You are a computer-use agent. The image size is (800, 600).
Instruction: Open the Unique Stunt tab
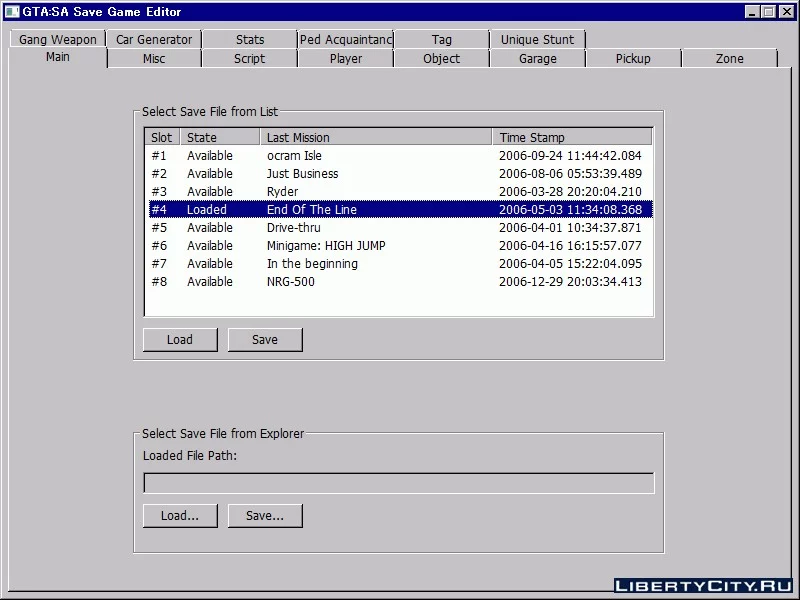click(537, 39)
